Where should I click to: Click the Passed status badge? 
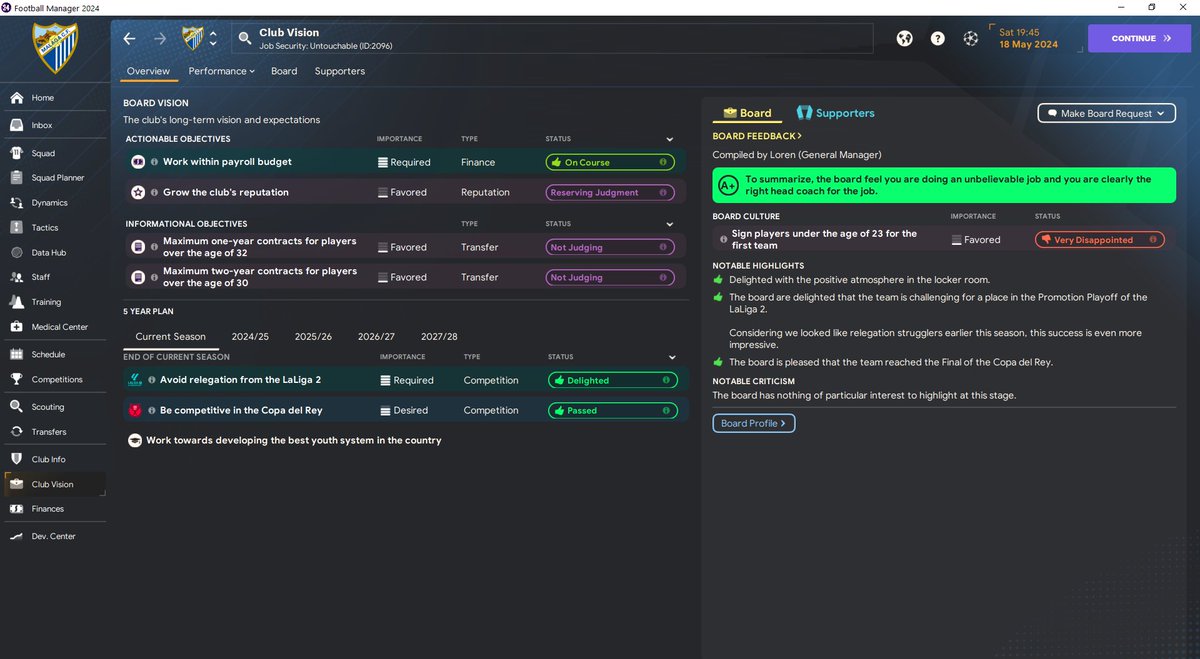[x=613, y=410]
